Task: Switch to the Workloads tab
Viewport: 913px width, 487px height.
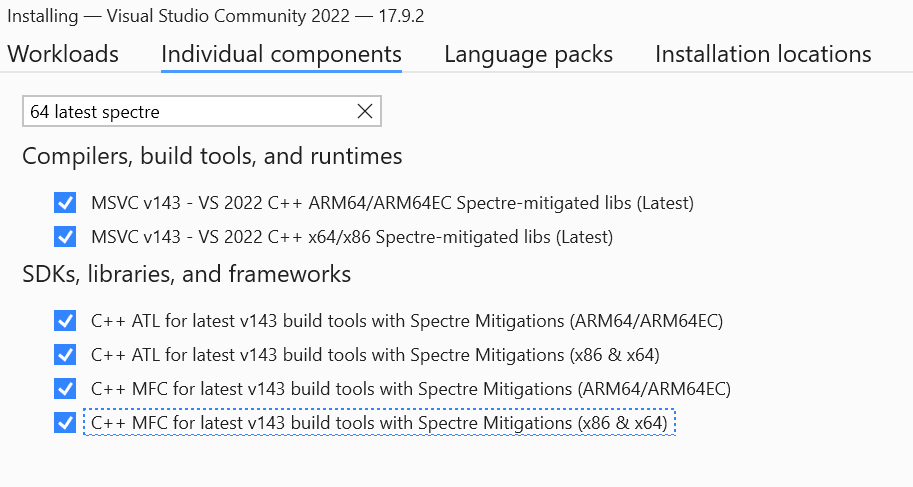Action: click(x=63, y=54)
